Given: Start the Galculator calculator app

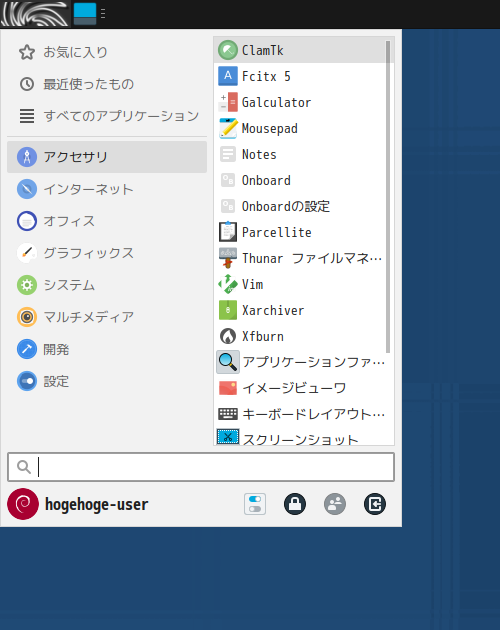Looking at the screenshot, I should [x=303, y=102].
